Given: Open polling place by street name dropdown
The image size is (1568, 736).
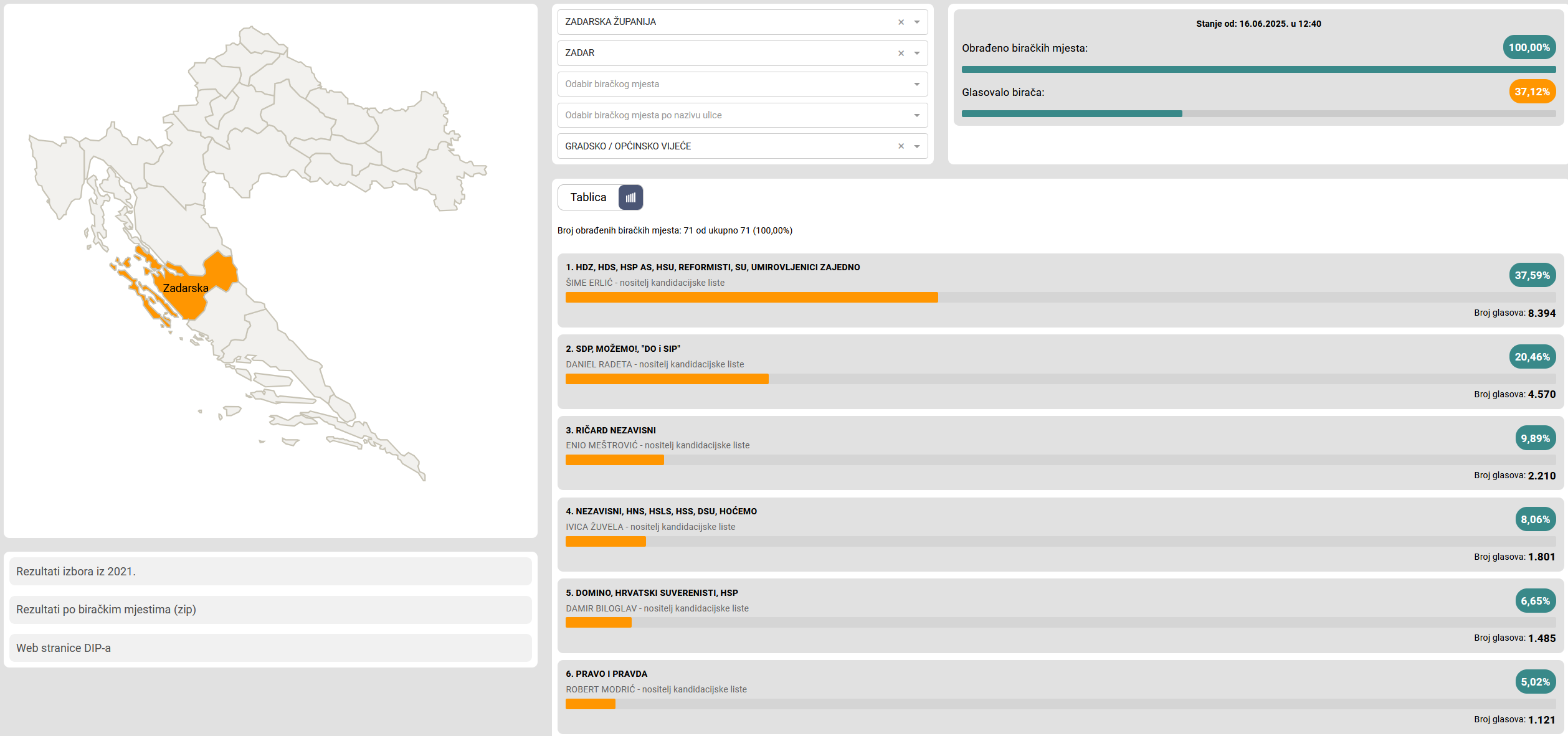Looking at the screenshot, I should coord(743,115).
